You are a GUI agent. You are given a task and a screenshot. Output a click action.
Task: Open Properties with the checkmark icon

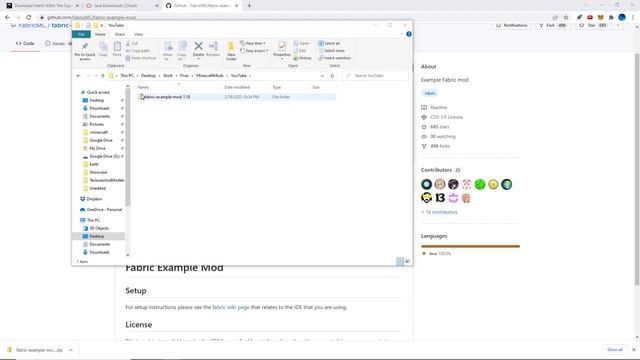click(x=282, y=47)
